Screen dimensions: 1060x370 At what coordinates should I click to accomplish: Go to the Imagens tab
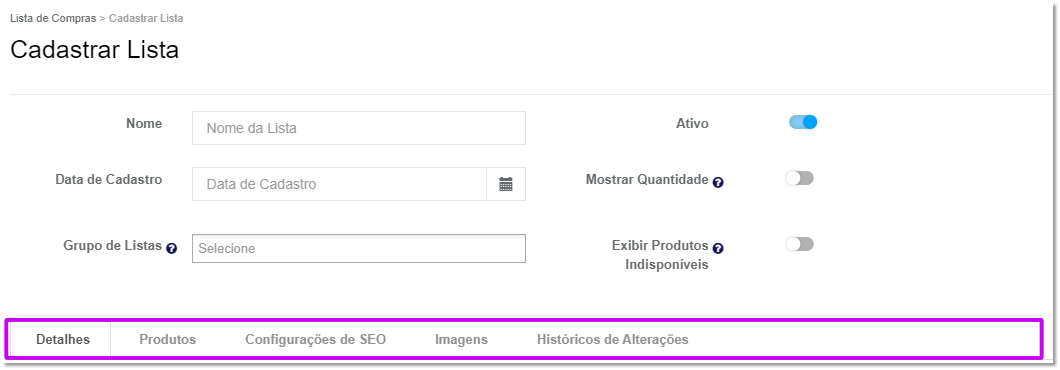(x=461, y=340)
